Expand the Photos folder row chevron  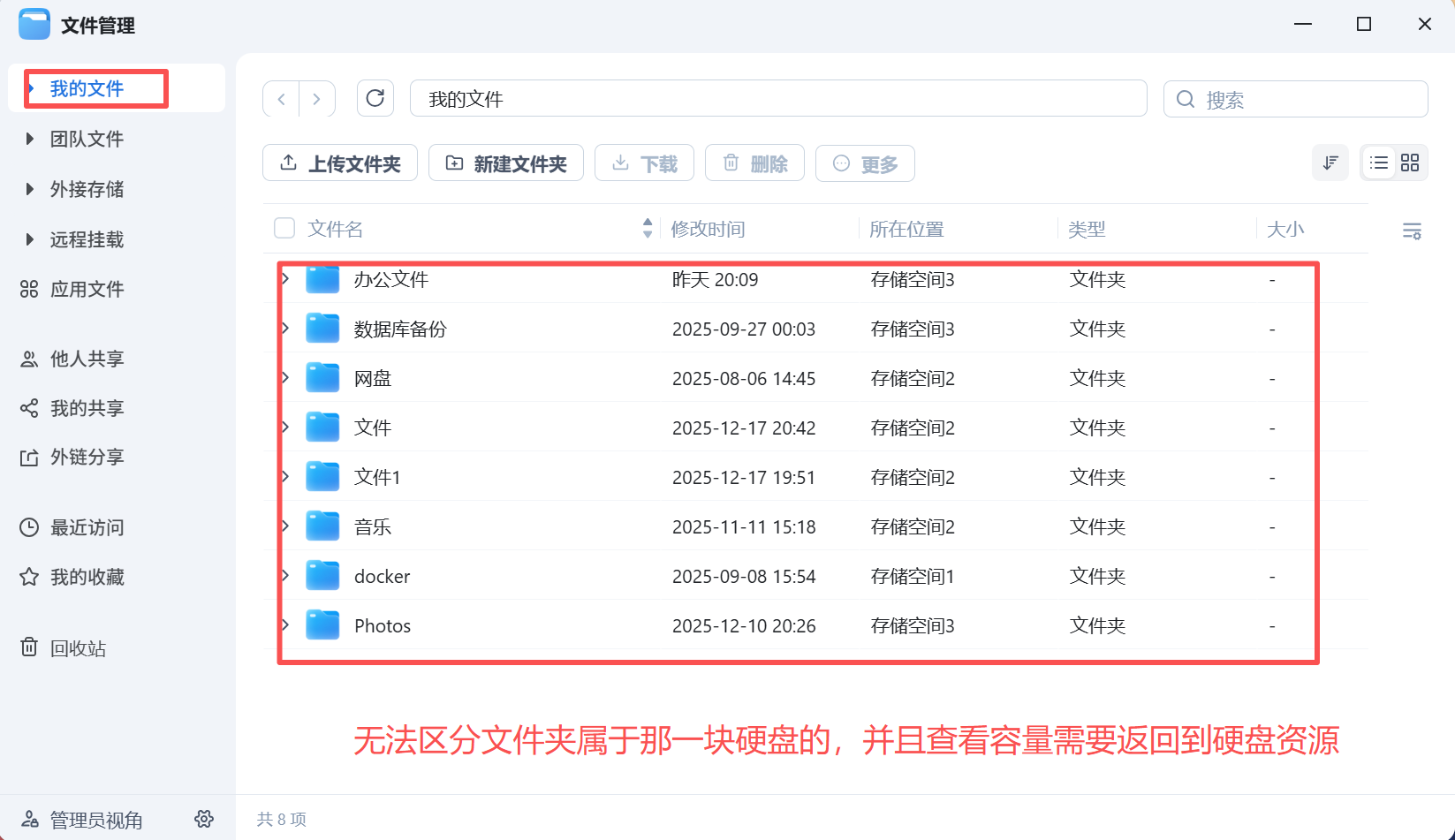(x=285, y=625)
